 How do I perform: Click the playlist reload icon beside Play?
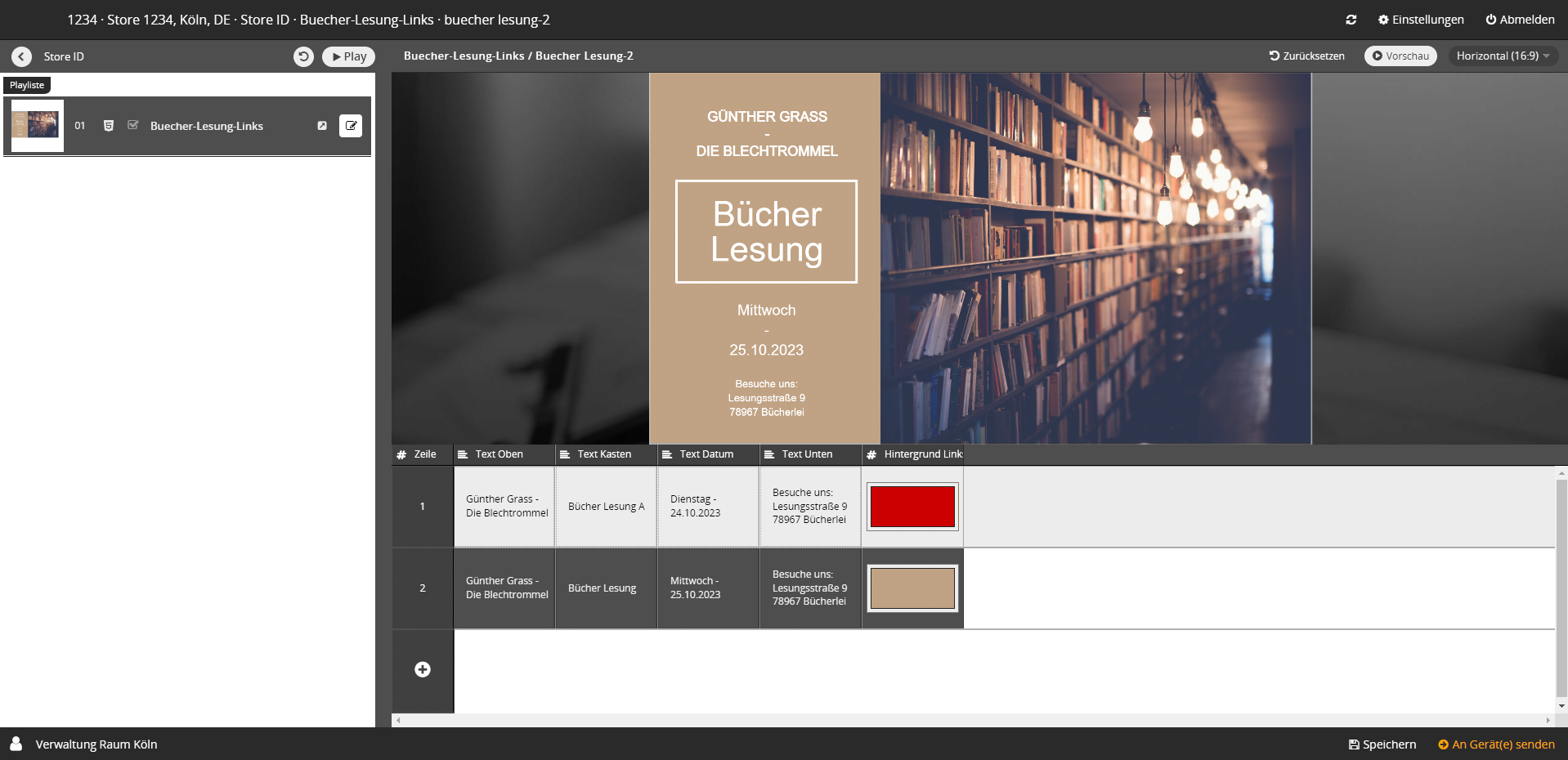tap(303, 56)
